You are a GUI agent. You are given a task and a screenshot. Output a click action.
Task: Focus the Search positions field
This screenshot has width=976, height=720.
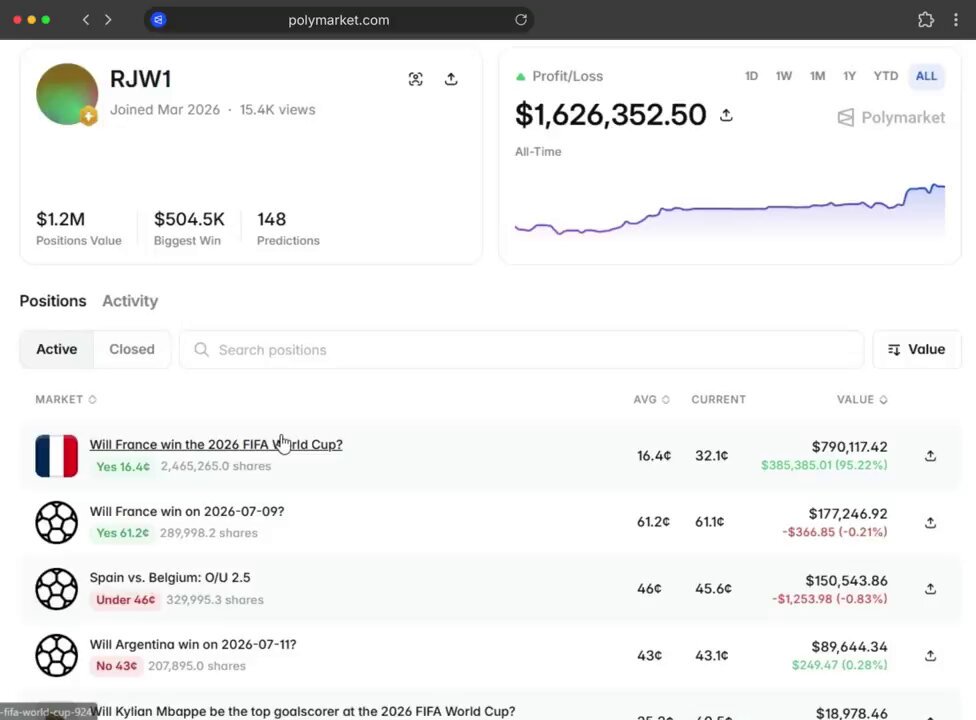pyautogui.click(x=522, y=350)
